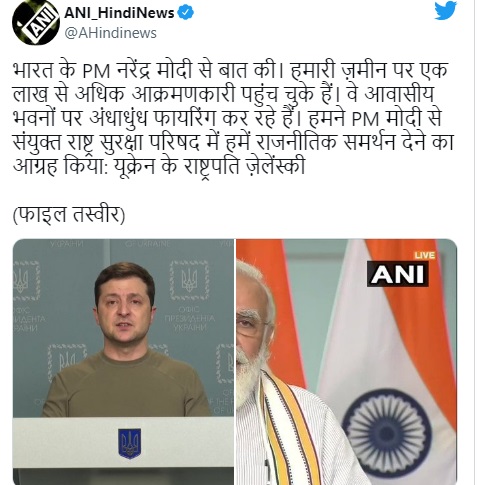Click the ANI watermark logo in the photo
The width and height of the screenshot is (477, 485).
click(398, 274)
